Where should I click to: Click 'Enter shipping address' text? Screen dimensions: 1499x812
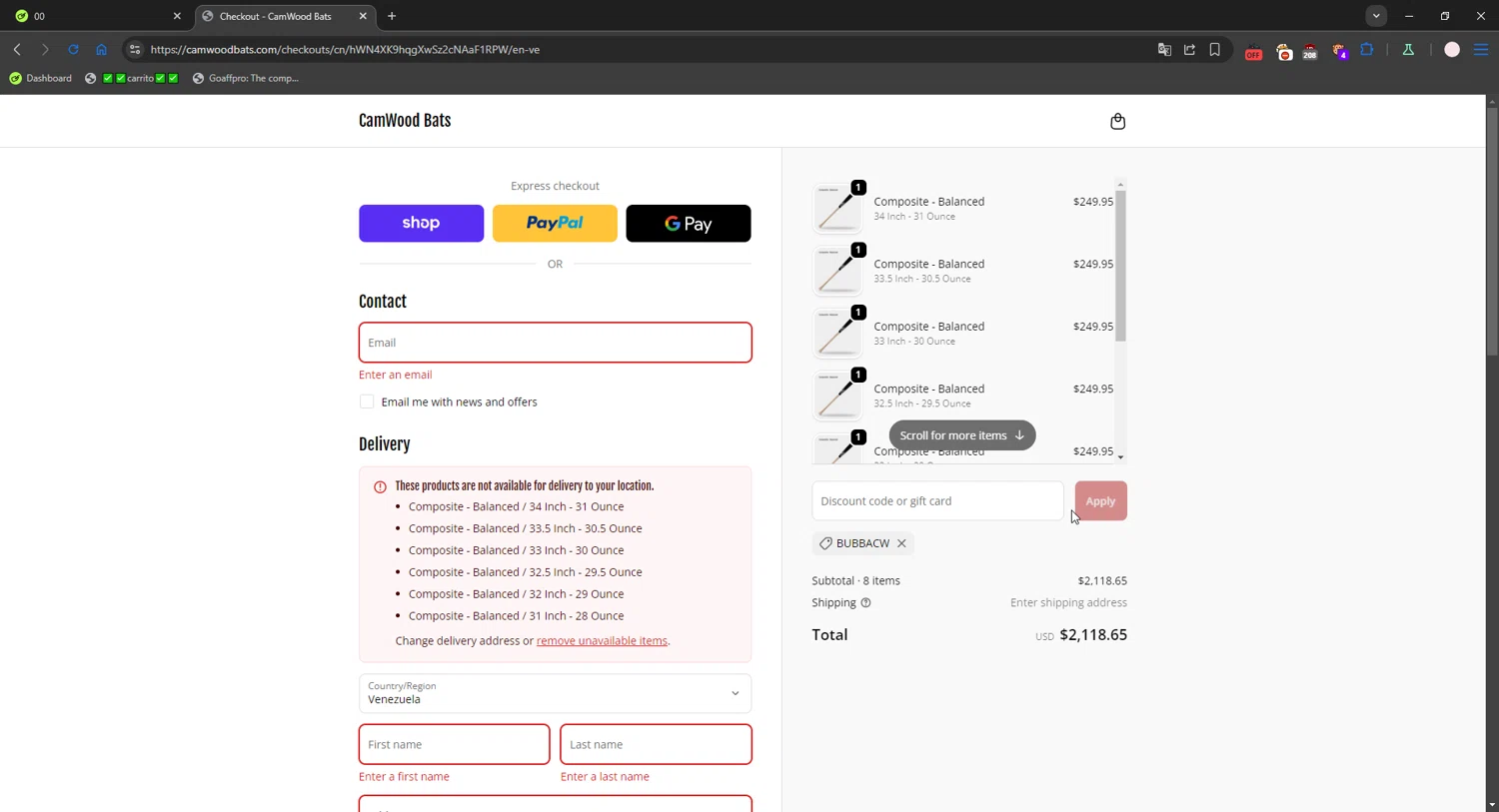pos(1068,602)
